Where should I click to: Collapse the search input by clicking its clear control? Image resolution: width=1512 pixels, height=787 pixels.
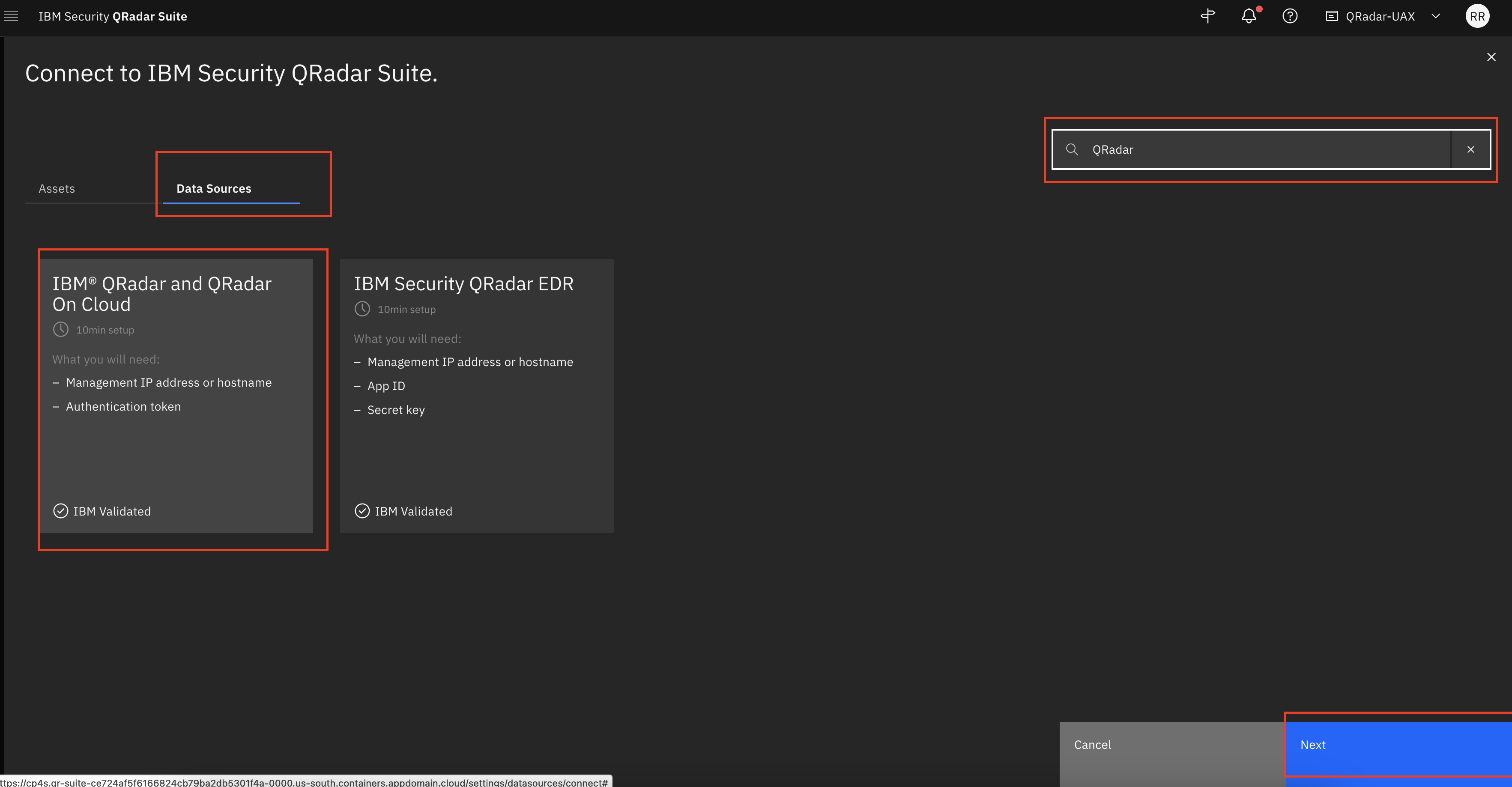(x=1470, y=149)
